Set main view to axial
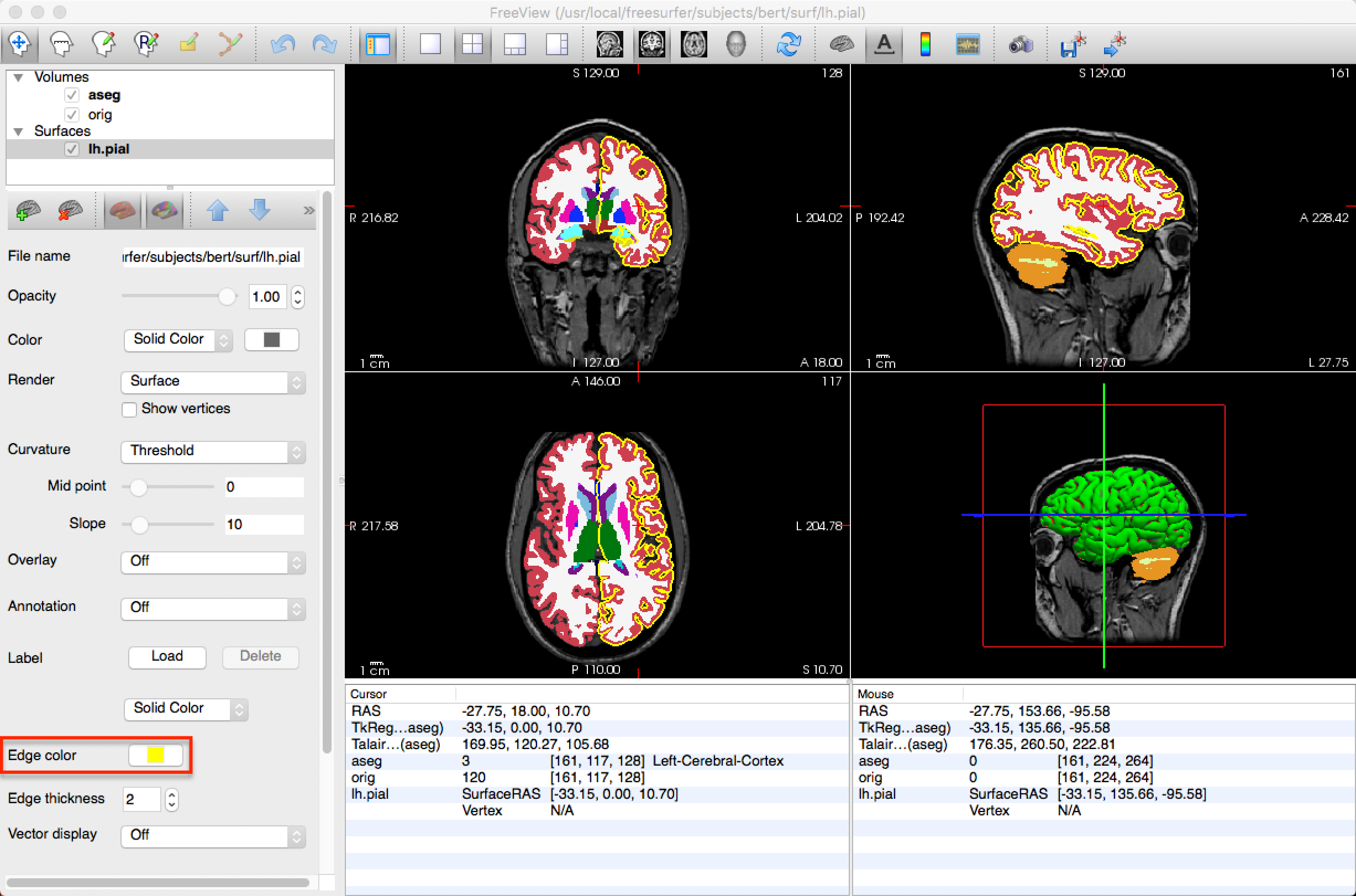1356x896 pixels. coord(693,44)
